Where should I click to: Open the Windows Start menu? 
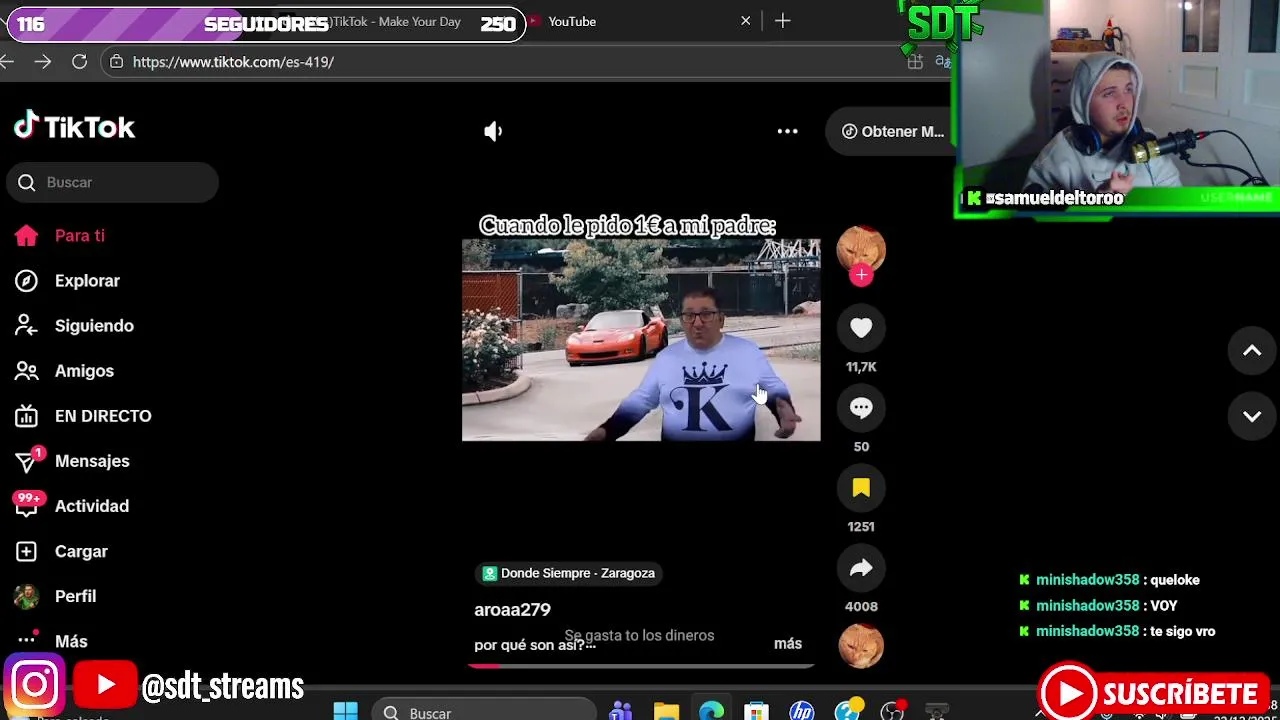345,711
